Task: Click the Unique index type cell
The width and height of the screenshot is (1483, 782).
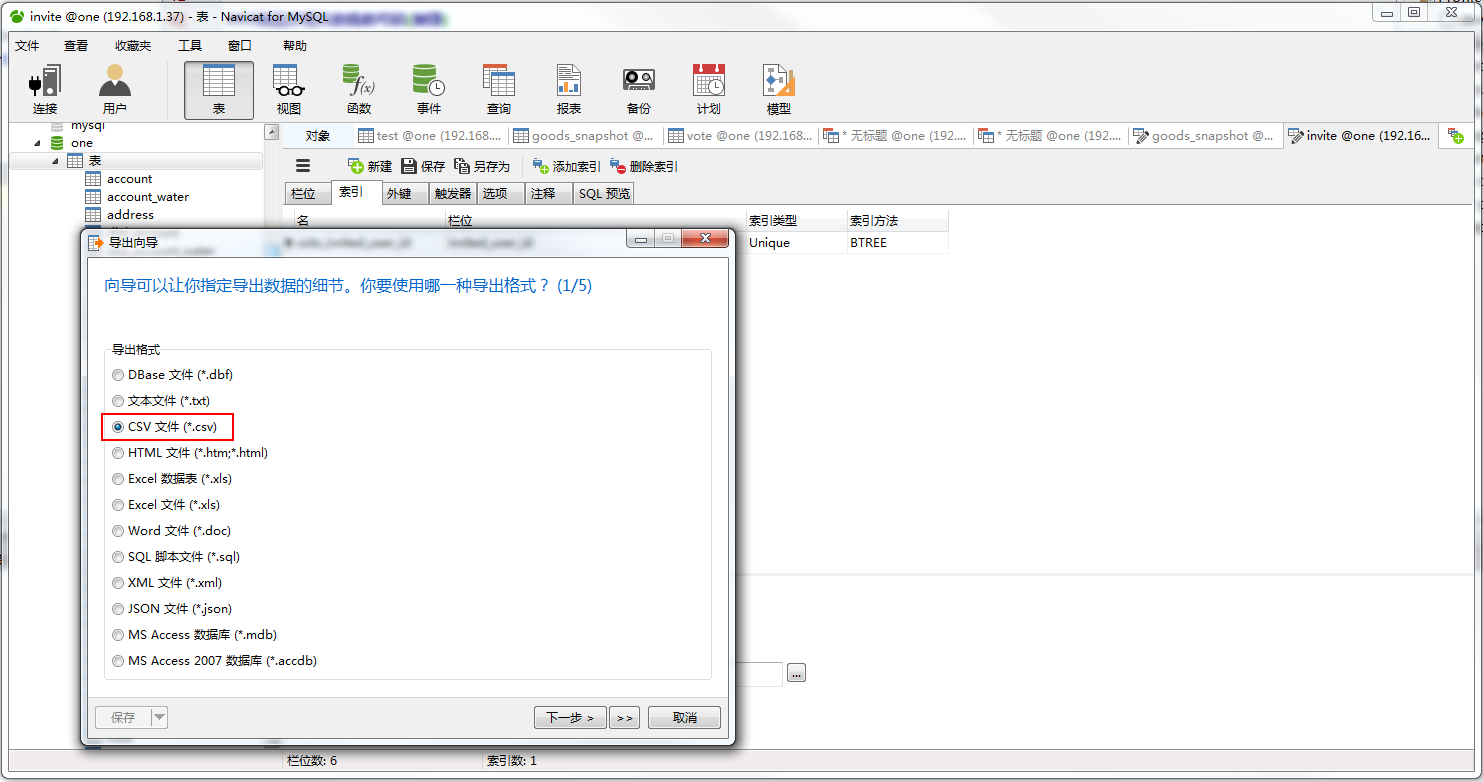Action: (796, 243)
